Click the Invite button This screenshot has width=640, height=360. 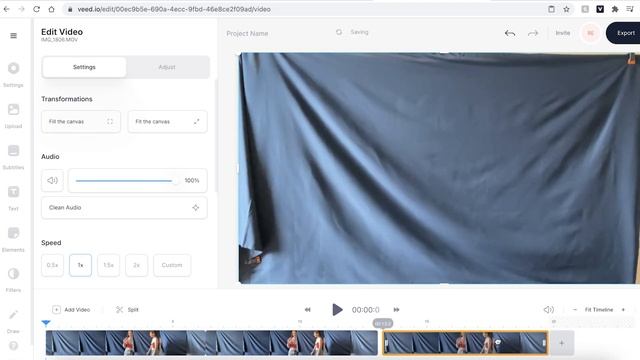(x=562, y=33)
